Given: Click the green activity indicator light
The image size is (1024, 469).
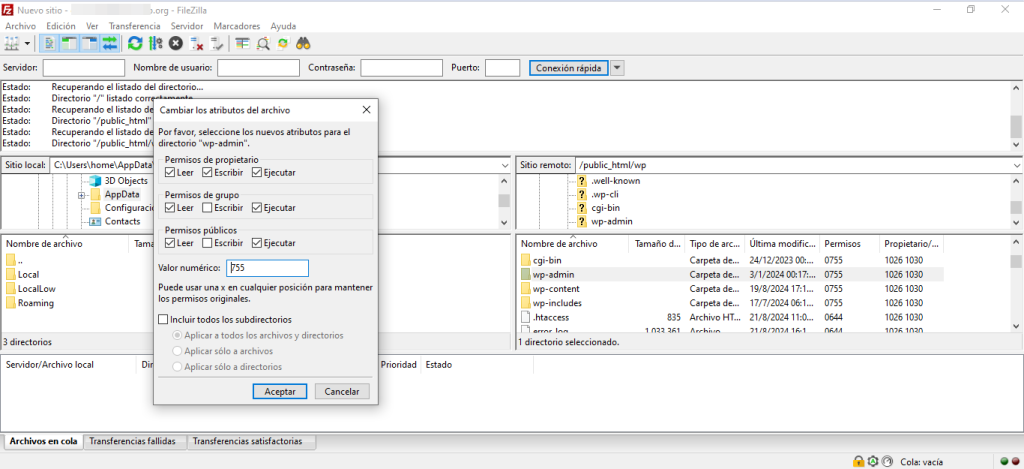Looking at the screenshot, I should [x=1004, y=462].
